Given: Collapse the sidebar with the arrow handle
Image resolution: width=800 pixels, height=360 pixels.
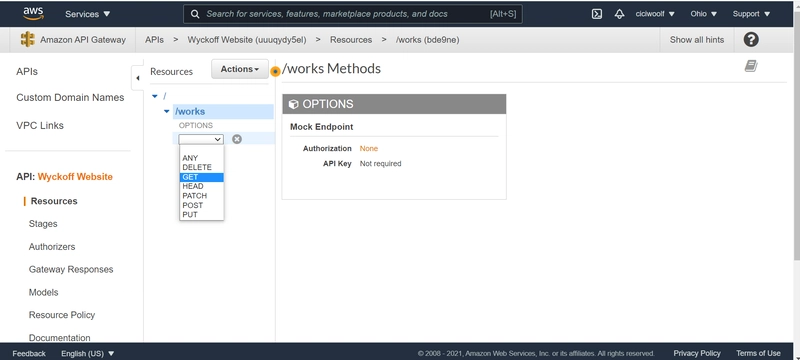Looking at the screenshot, I should [137, 78].
